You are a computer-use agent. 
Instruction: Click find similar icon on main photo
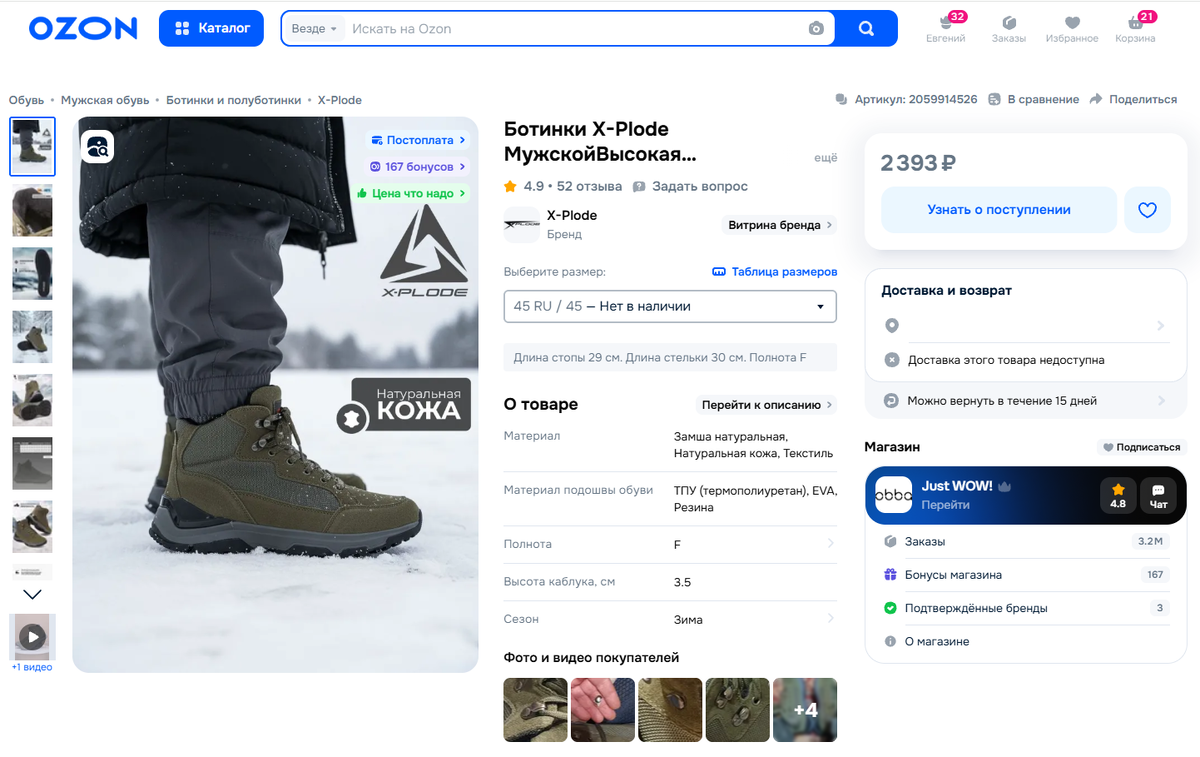[x=98, y=147]
